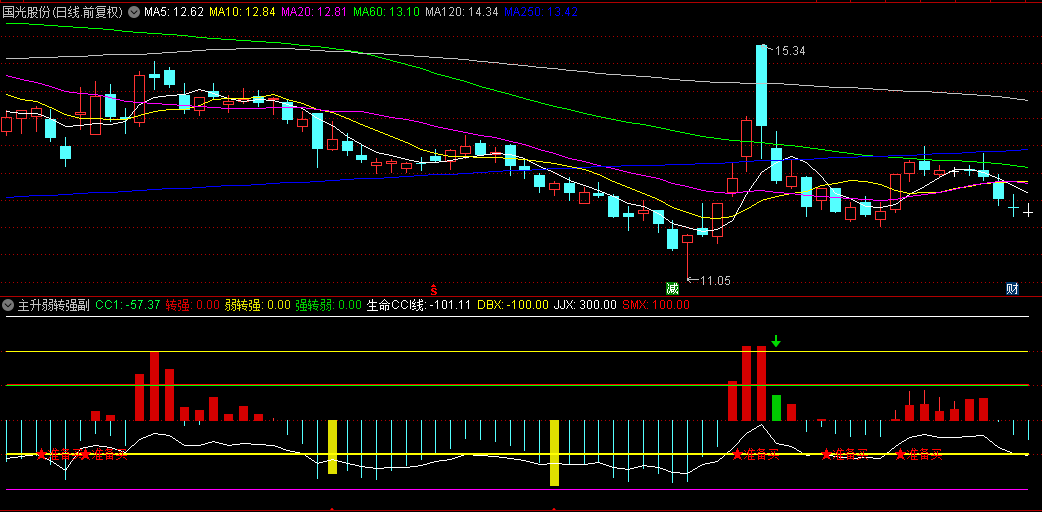Viewport: 1042px width, 512px height.
Task: Click the green down-arrow signal icon
Action: 776,341
